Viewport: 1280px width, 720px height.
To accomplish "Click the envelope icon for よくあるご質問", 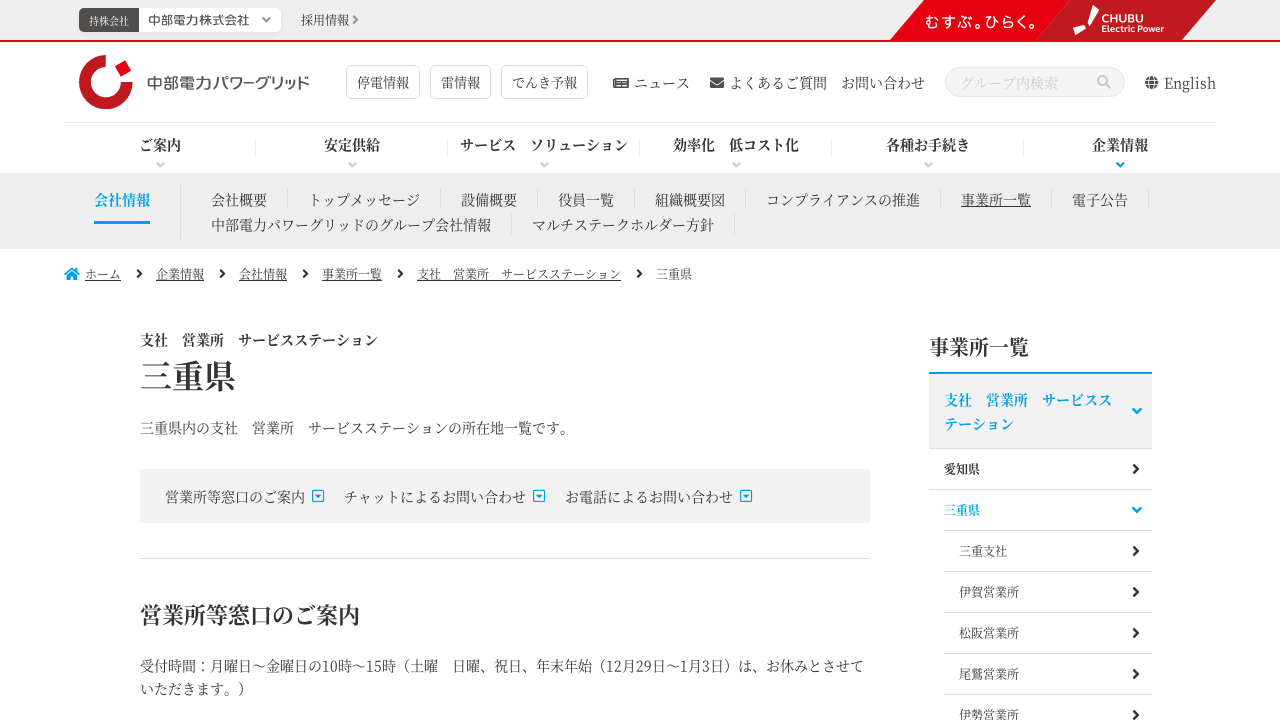I will point(717,83).
